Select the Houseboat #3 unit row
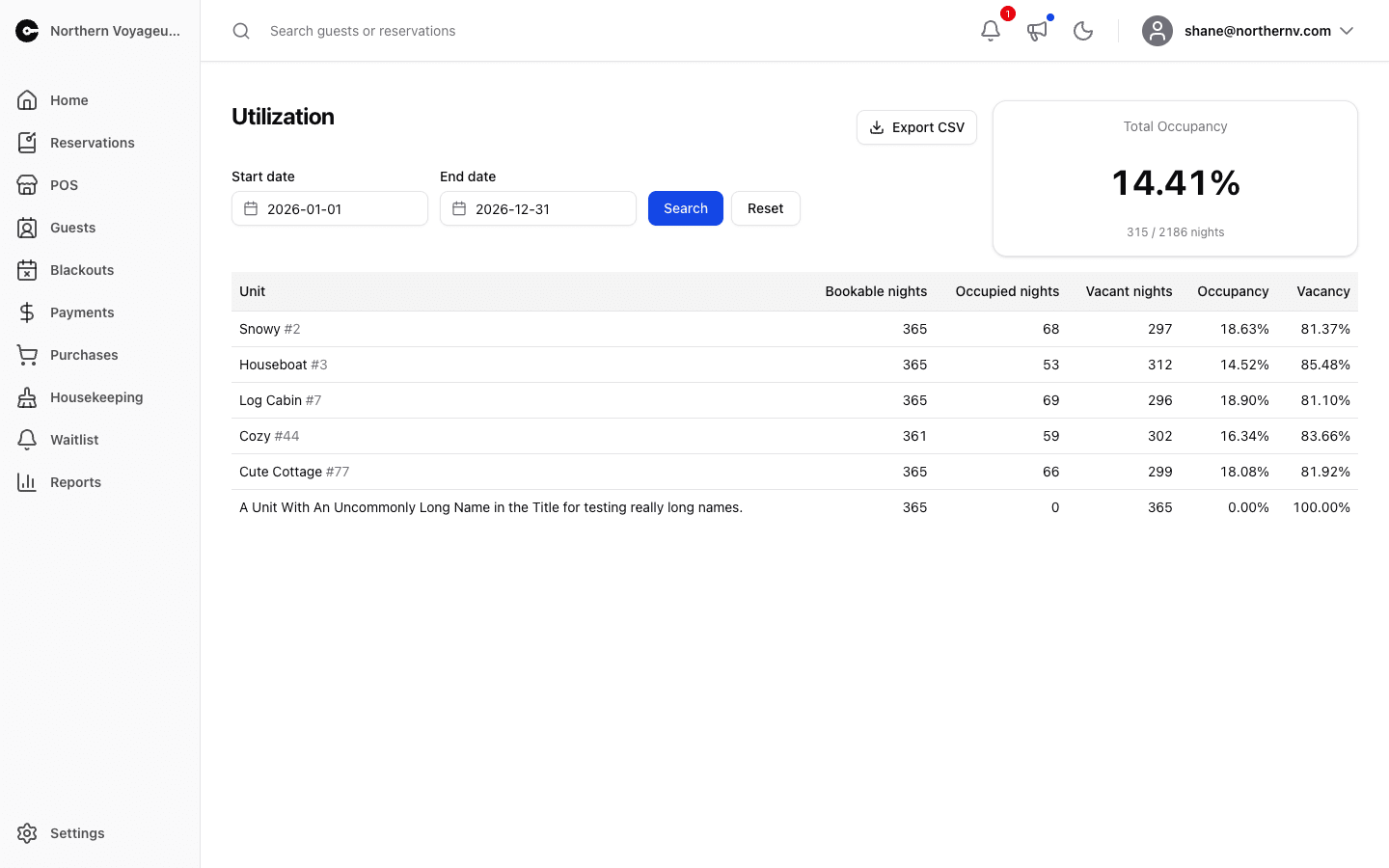Screen dimensions: 1389x868 [795, 365]
